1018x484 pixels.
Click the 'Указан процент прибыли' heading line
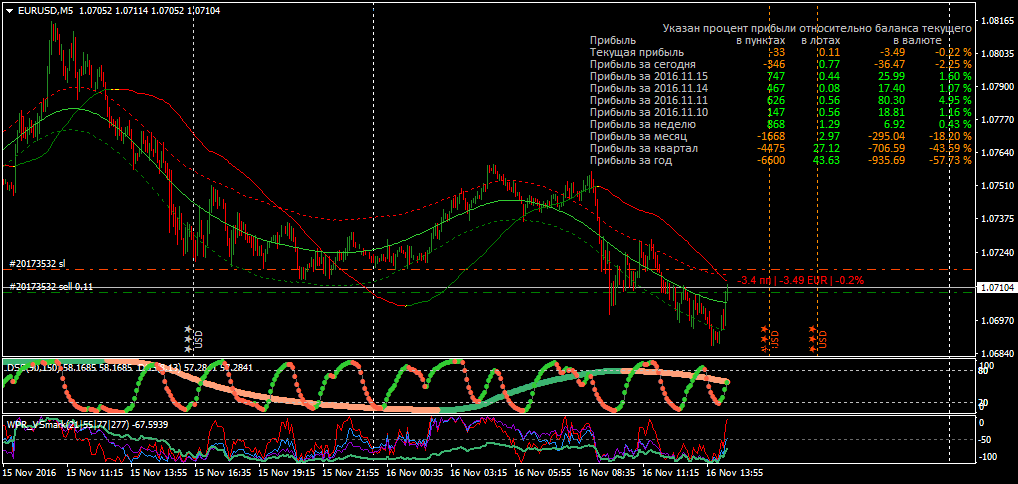[817, 29]
